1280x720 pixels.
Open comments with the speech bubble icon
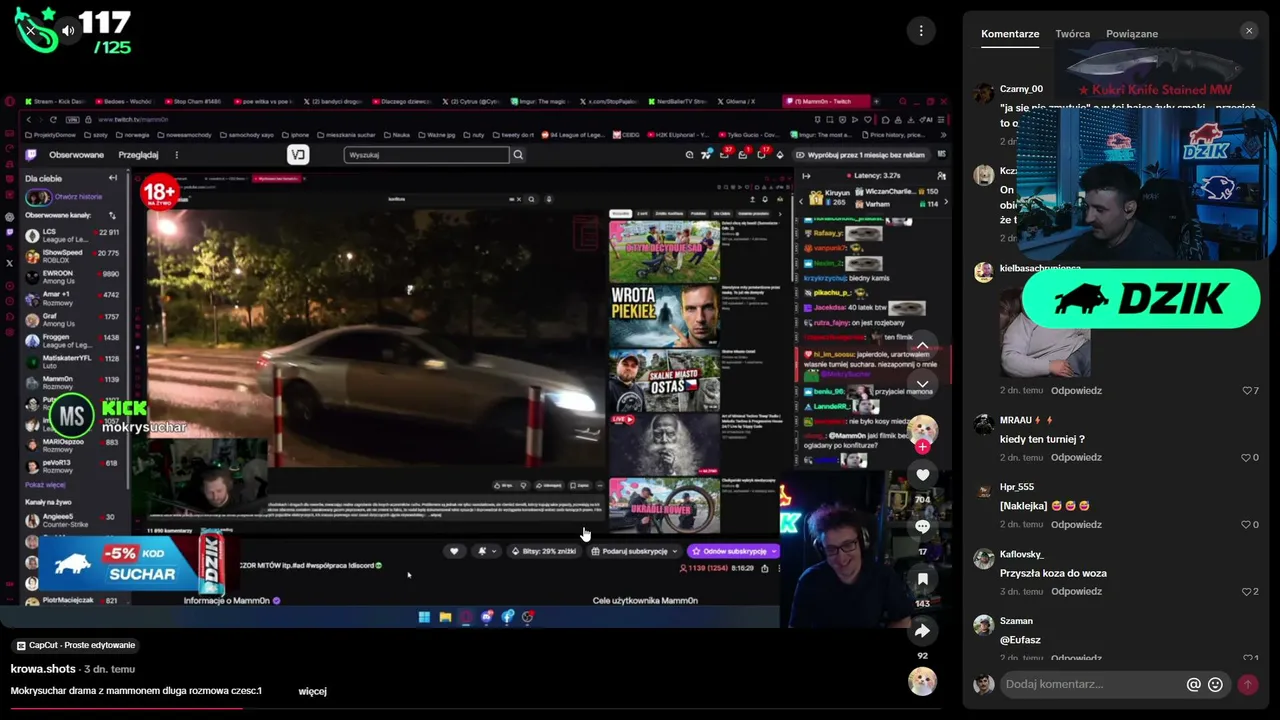tap(922, 526)
